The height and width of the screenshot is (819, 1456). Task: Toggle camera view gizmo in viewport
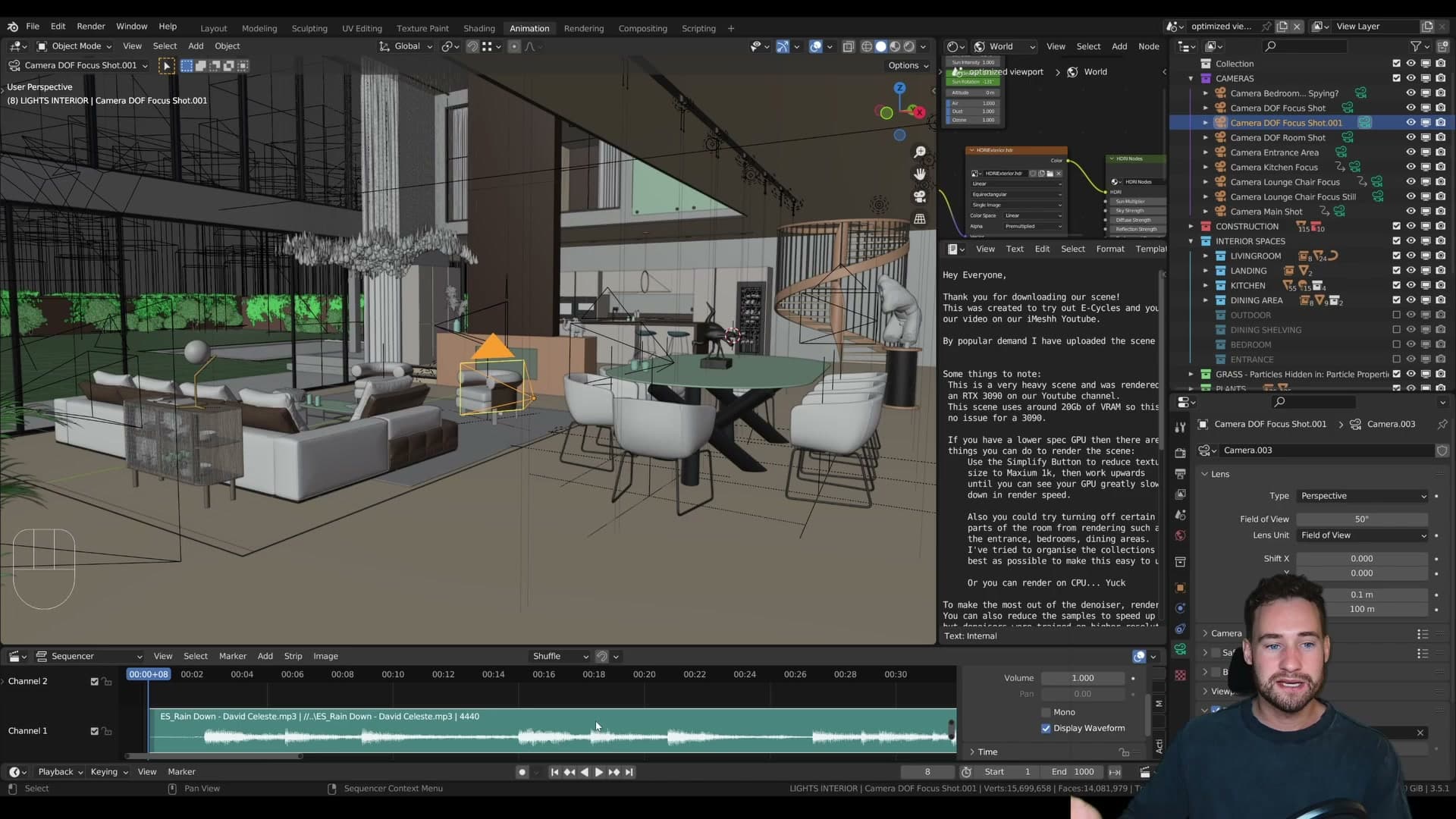(x=920, y=196)
